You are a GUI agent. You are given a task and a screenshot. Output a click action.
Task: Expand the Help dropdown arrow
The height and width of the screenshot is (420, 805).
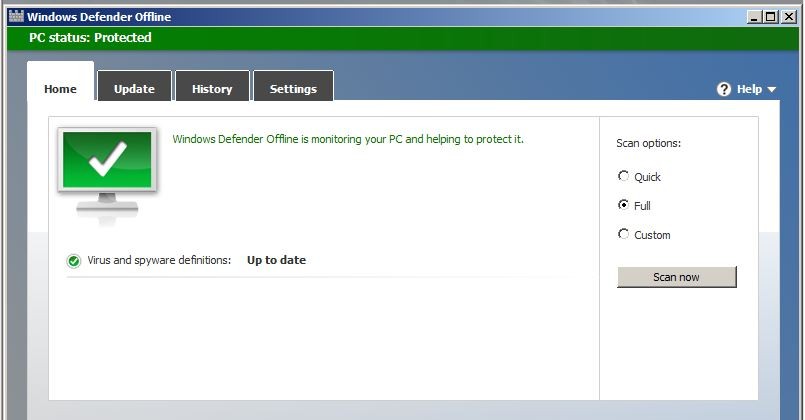tap(771, 89)
